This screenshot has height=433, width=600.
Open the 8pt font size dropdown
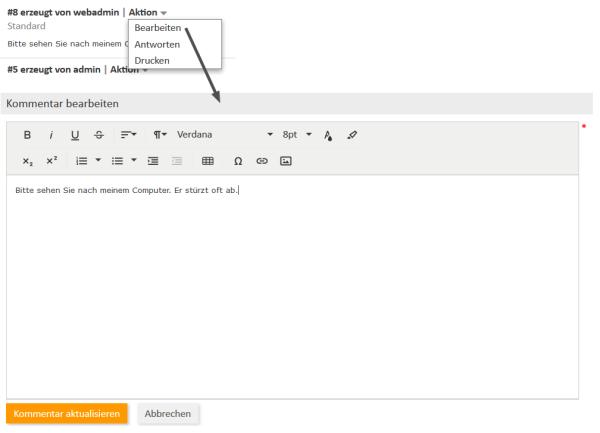click(297, 135)
